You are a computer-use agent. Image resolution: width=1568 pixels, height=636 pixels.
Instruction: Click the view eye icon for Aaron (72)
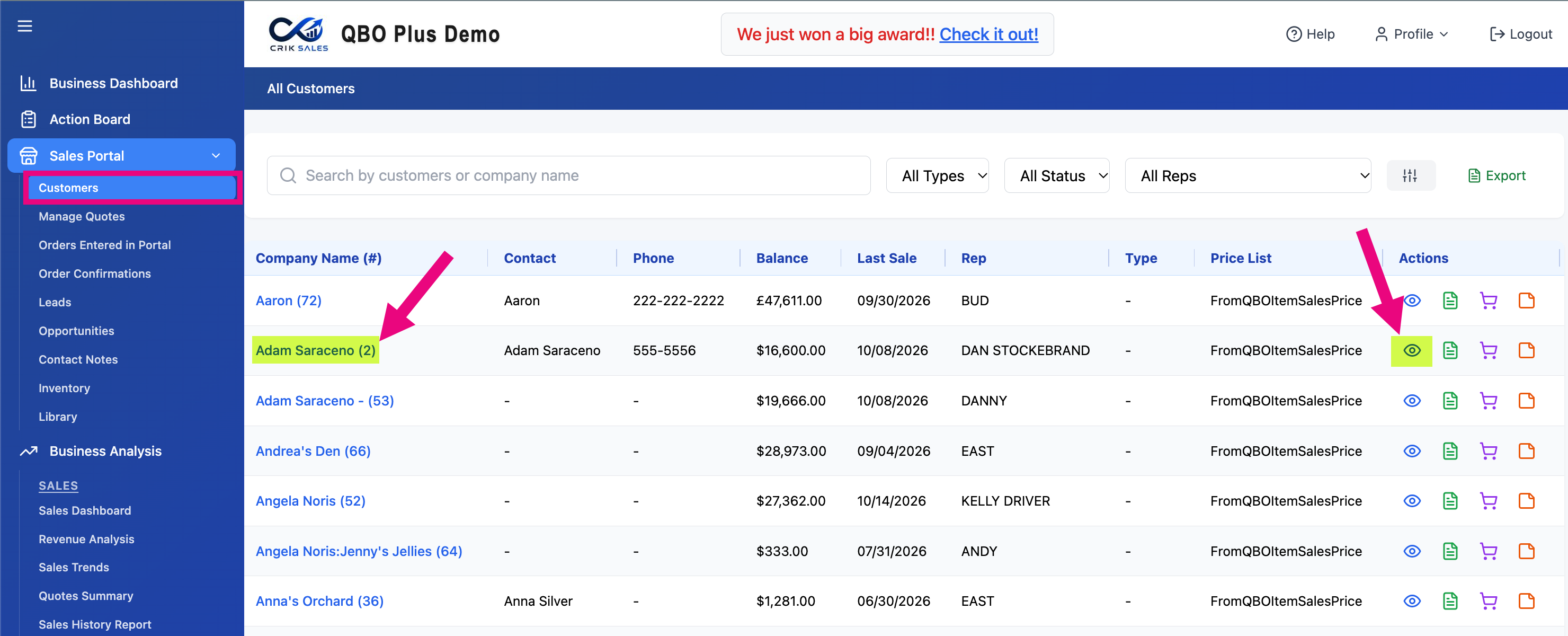coord(1412,301)
